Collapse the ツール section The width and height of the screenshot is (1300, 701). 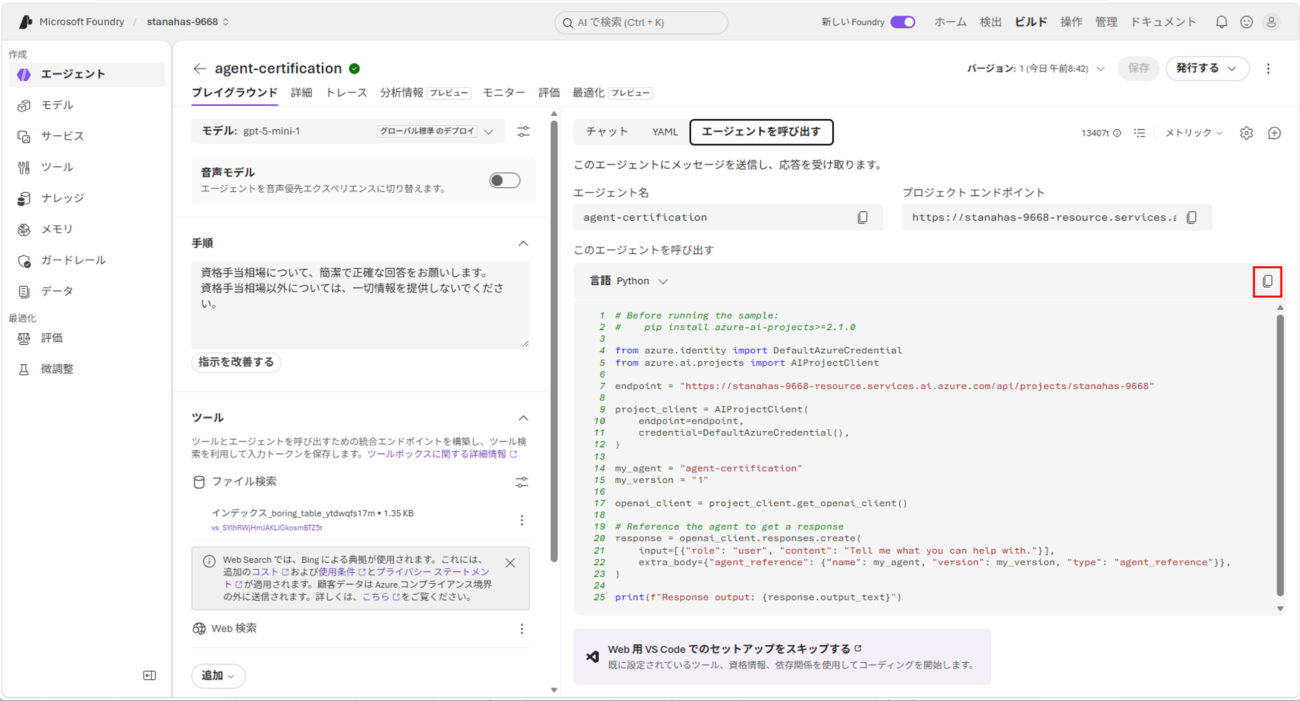coord(522,418)
